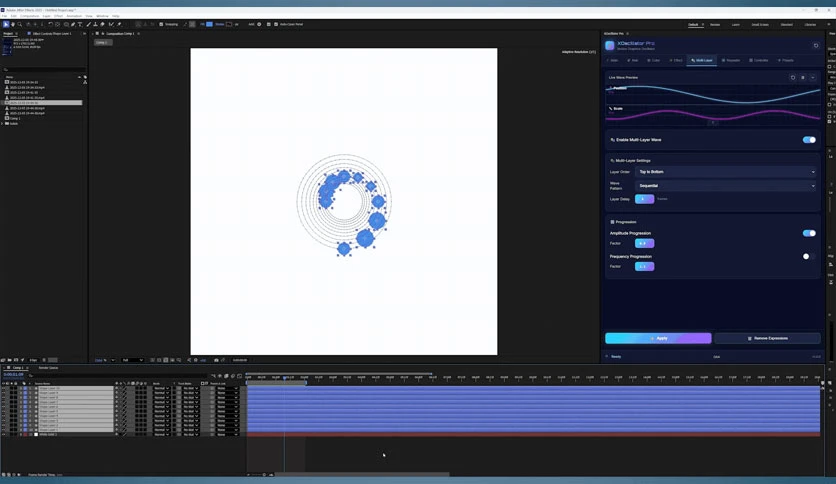The image size is (836, 484).
Task: Pause the Live Wave Preview
Action: tap(803, 77)
